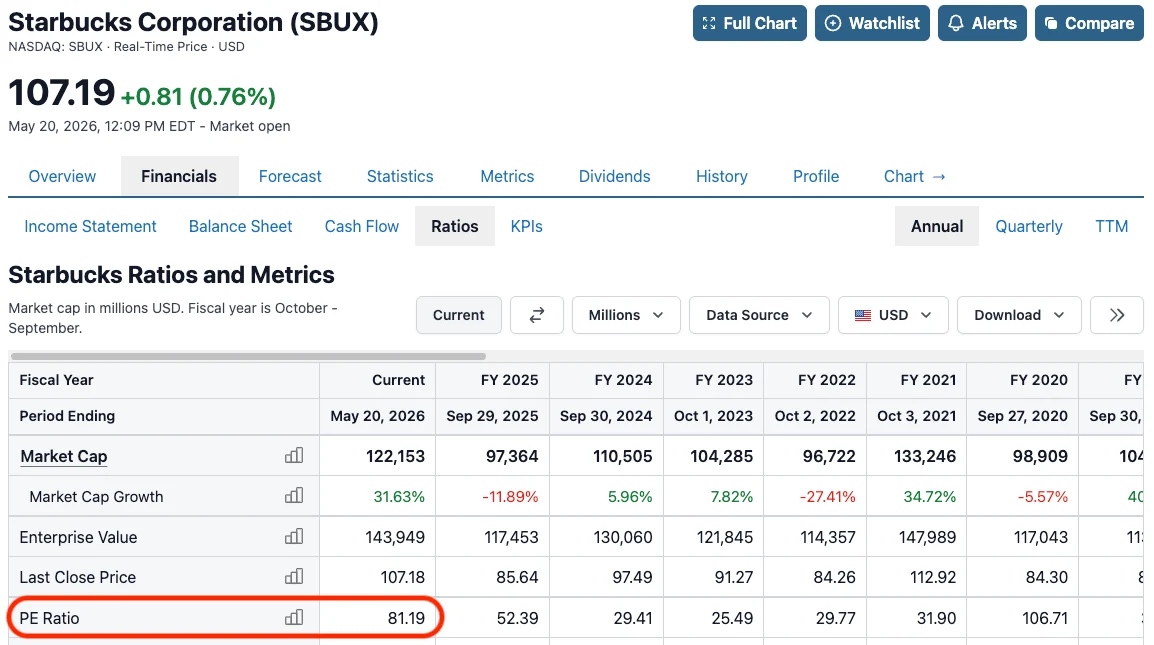Go to the Profile tab
Image resolution: width=1154 pixels, height=645 pixels.
click(x=815, y=177)
